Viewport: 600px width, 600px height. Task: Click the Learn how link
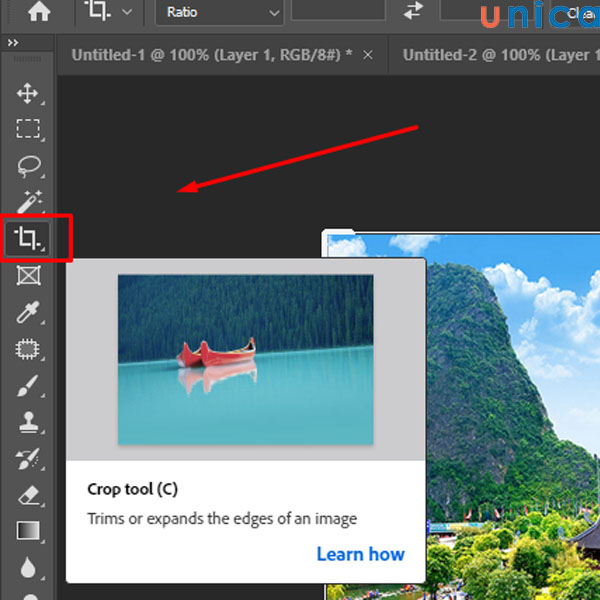360,554
